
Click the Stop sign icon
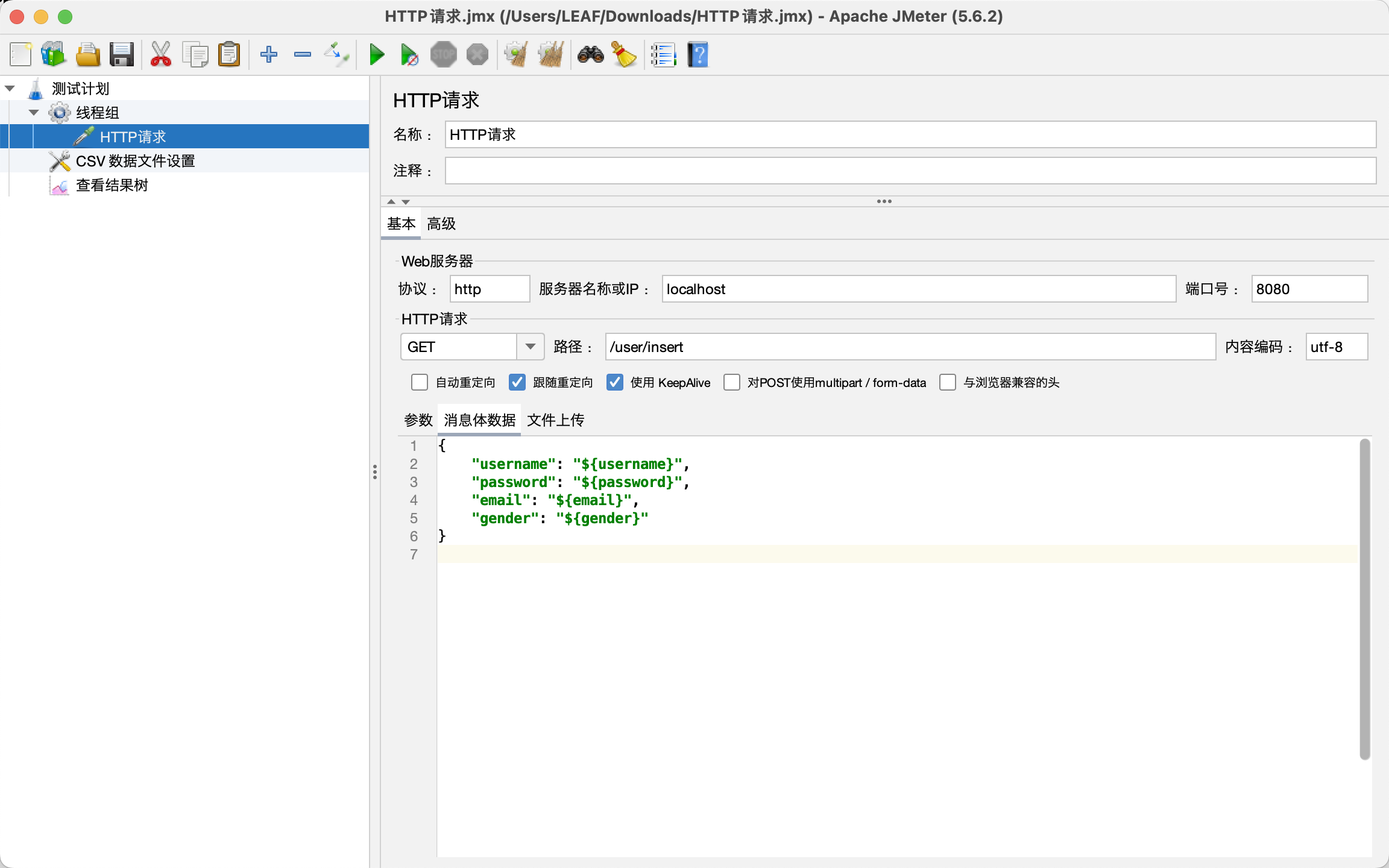(x=444, y=55)
